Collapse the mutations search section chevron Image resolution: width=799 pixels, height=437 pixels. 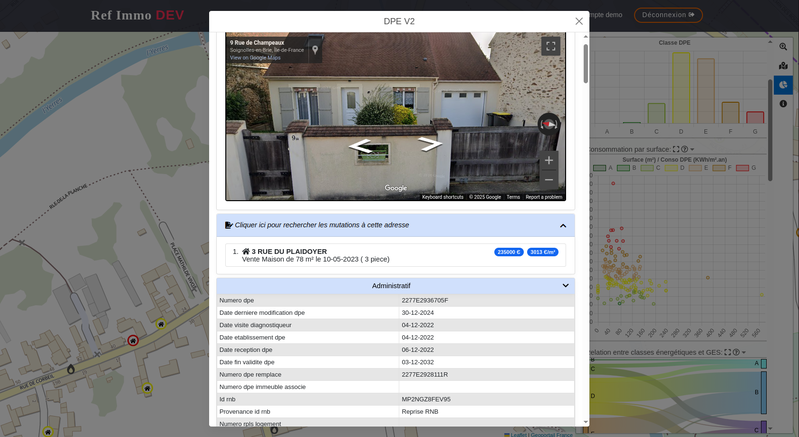click(562, 225)
